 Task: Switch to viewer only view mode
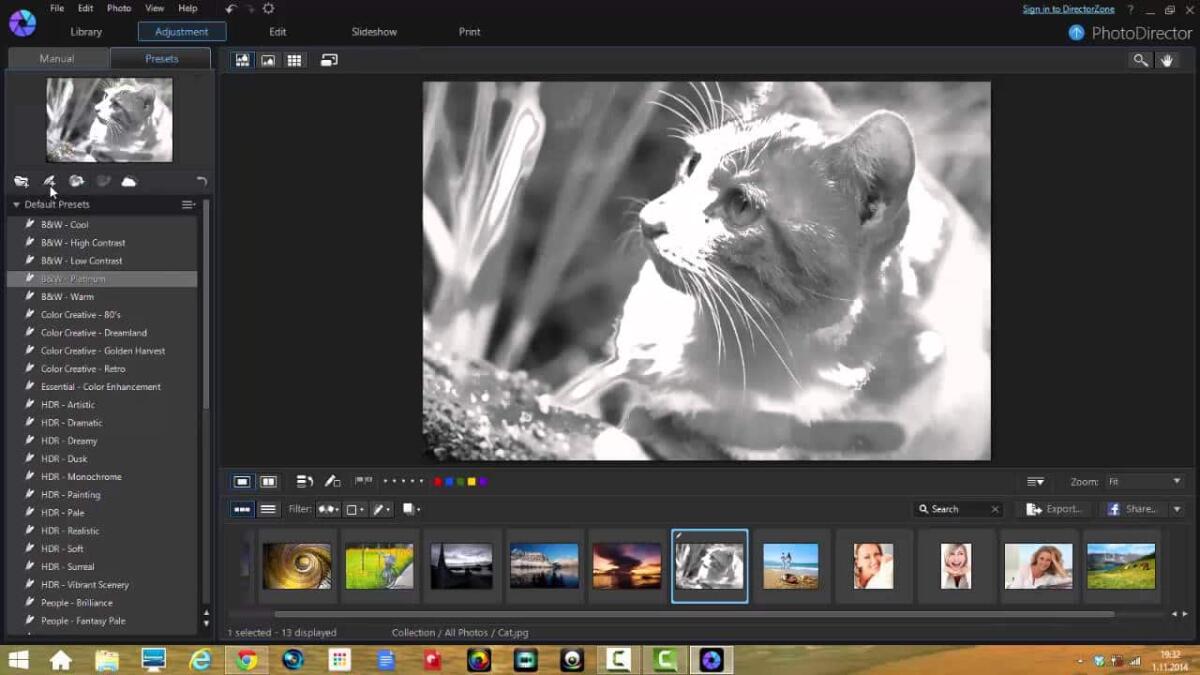[x=267, y=60]
